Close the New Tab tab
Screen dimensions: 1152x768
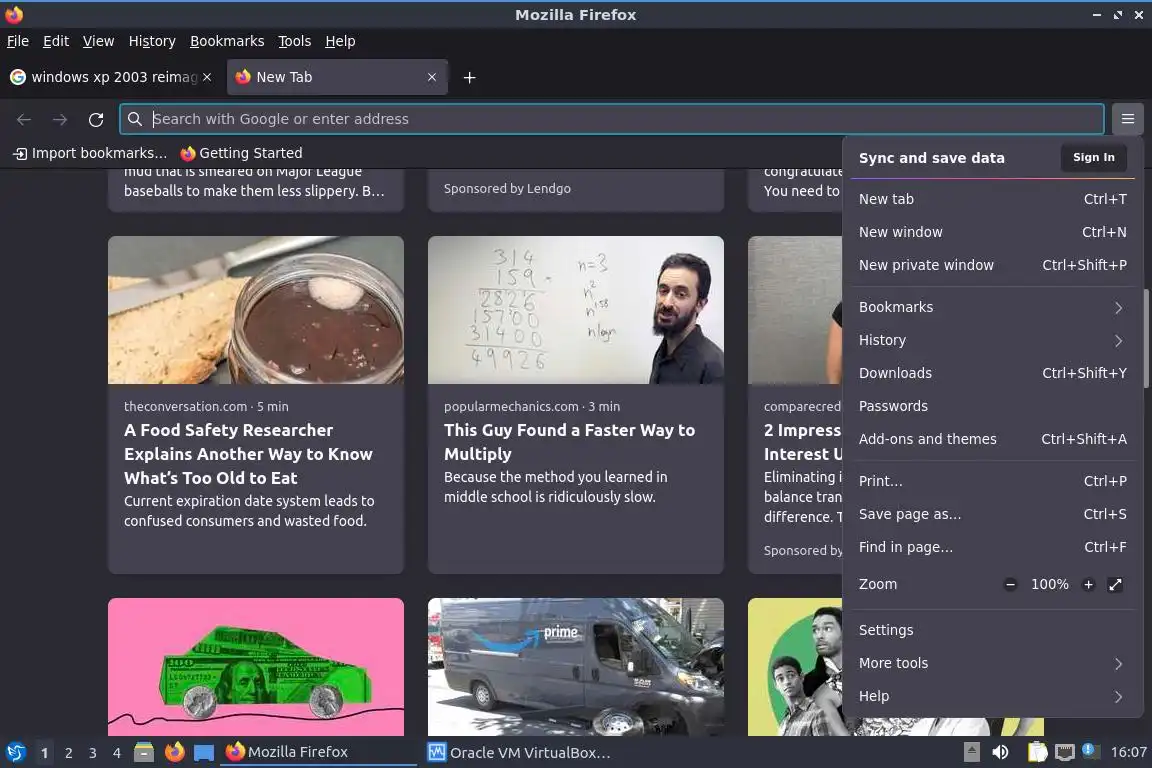[x=432, y=77]
